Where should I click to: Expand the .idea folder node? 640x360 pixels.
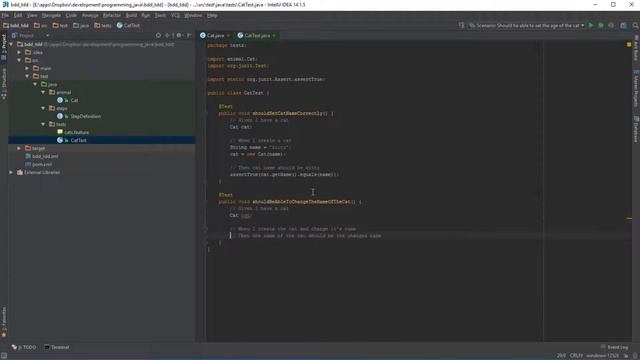point(19,52)
